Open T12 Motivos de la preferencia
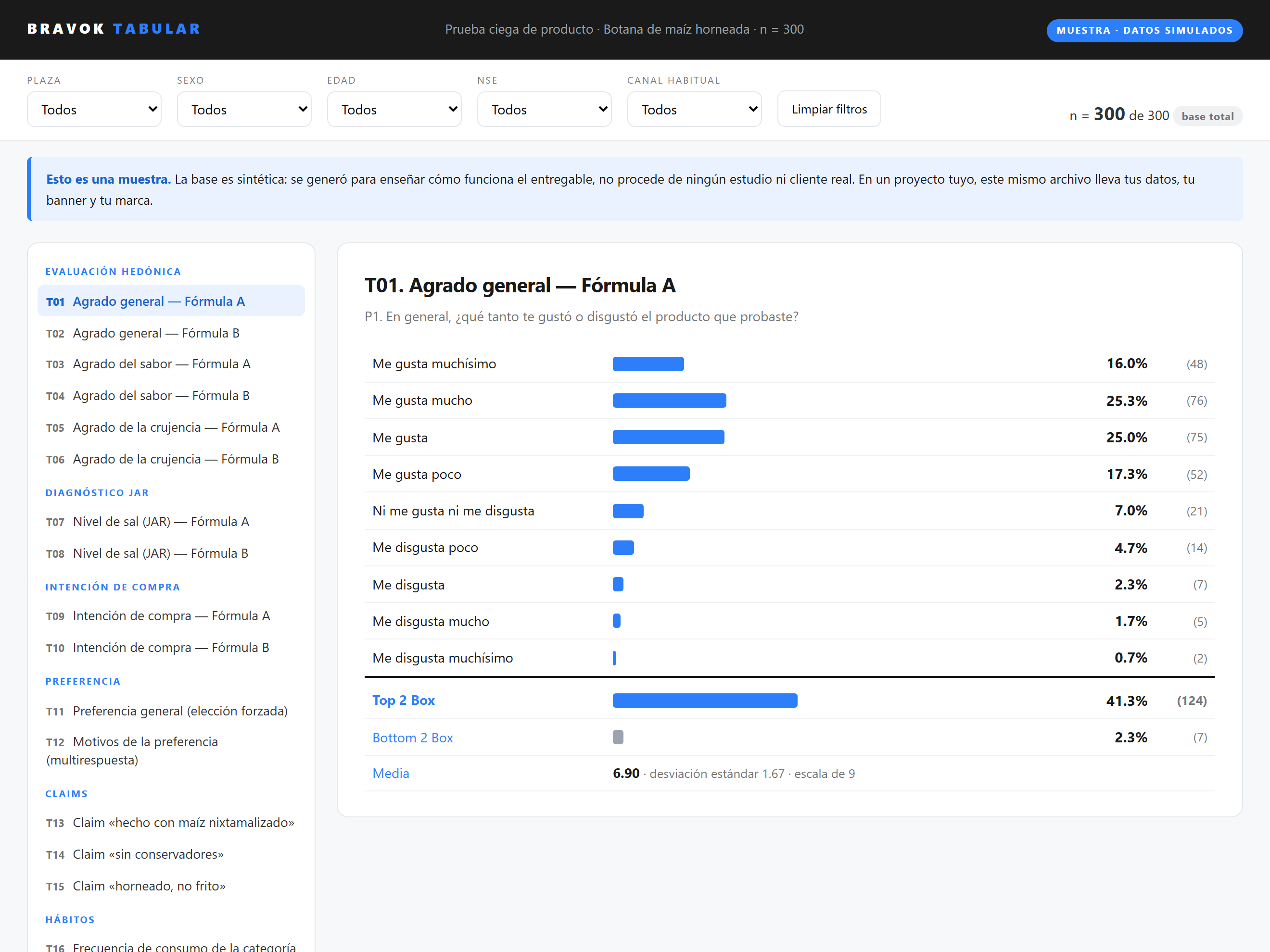Image resolution: width=1270 pixels, height=952 pixels. (x=171, y=751)
